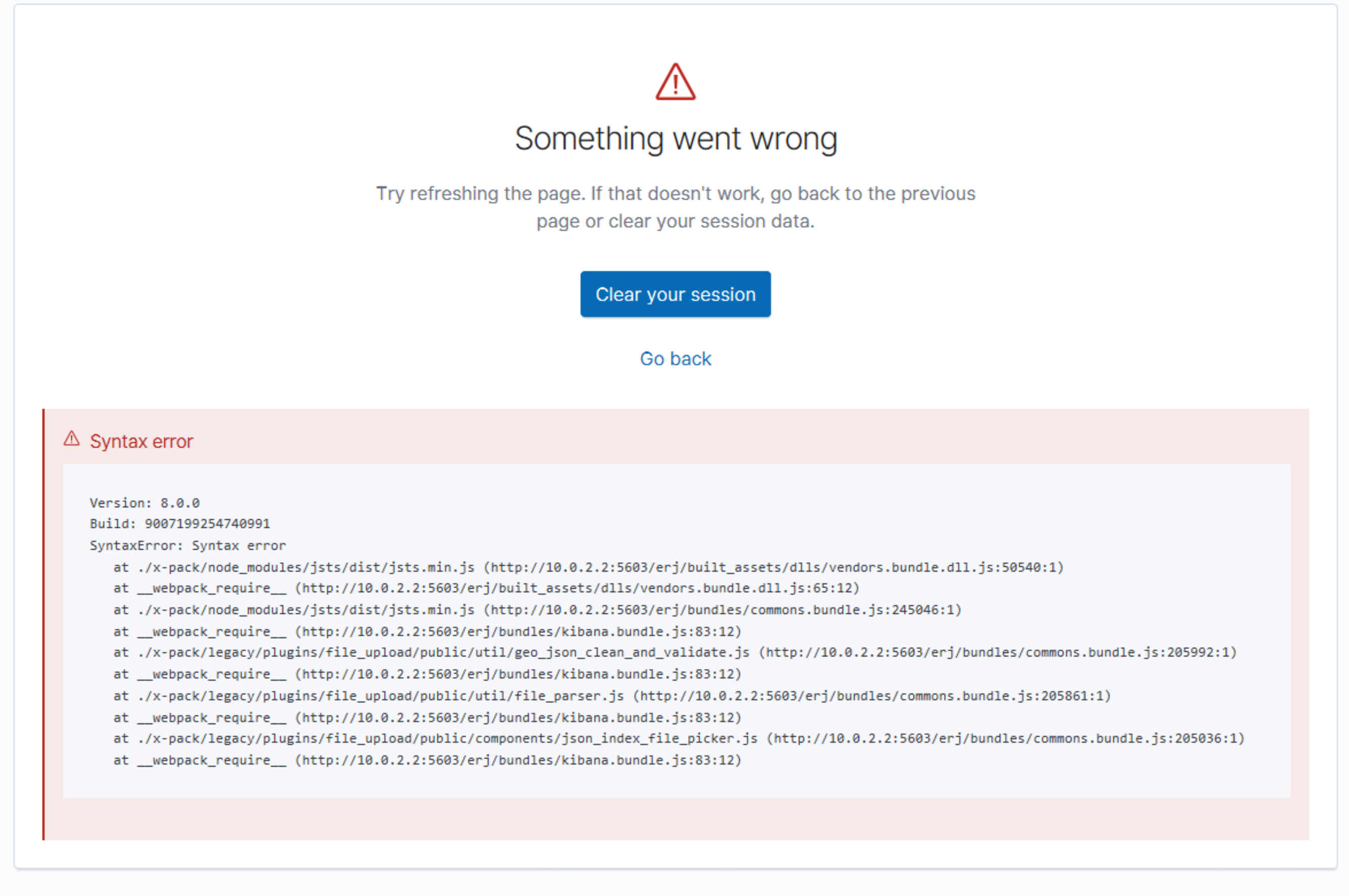The height and width of the screenshot is (896, 1349).
Task: Select the Syntax error heading text
Action: [141, 440]
